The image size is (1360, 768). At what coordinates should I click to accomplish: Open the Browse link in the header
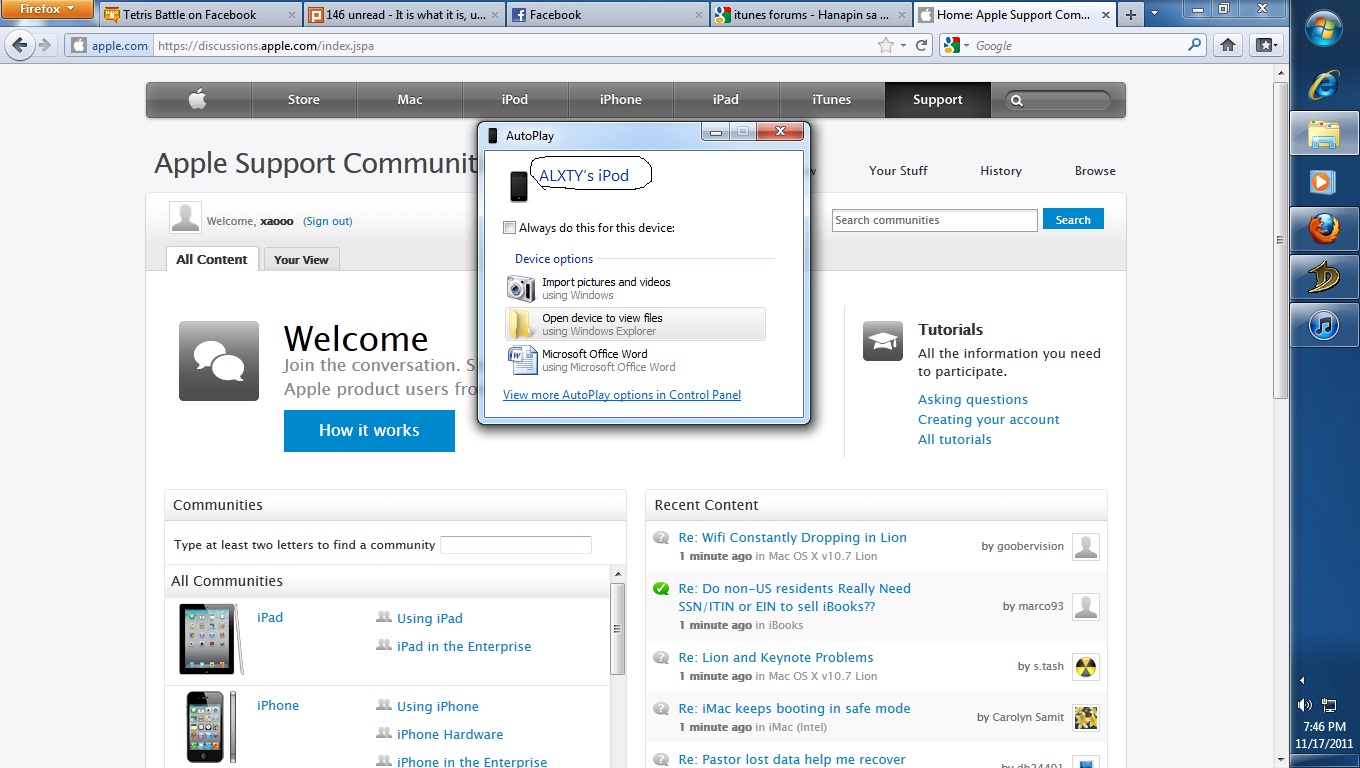click(1095, 170)
